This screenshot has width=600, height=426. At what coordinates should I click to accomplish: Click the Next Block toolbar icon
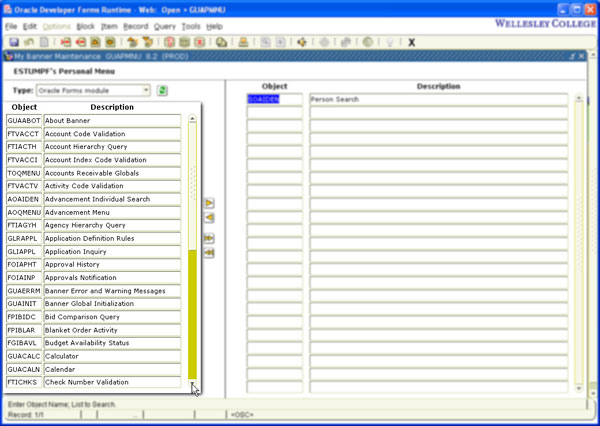tap(147, 42)
